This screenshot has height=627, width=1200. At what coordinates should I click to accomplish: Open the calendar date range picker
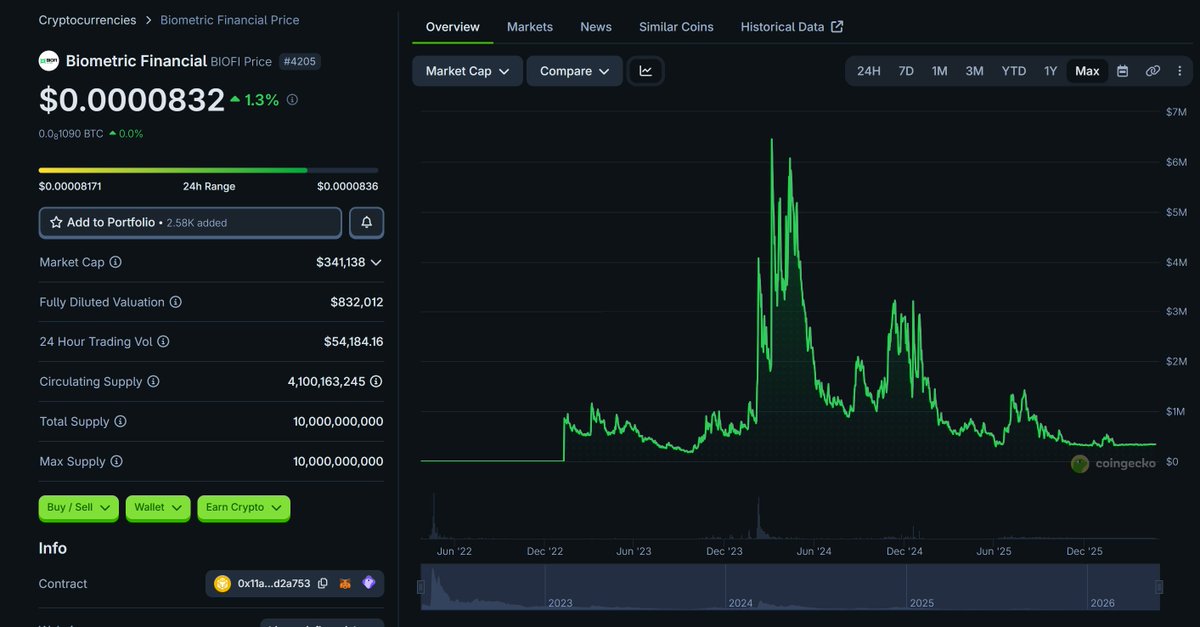click(1123, 71)
